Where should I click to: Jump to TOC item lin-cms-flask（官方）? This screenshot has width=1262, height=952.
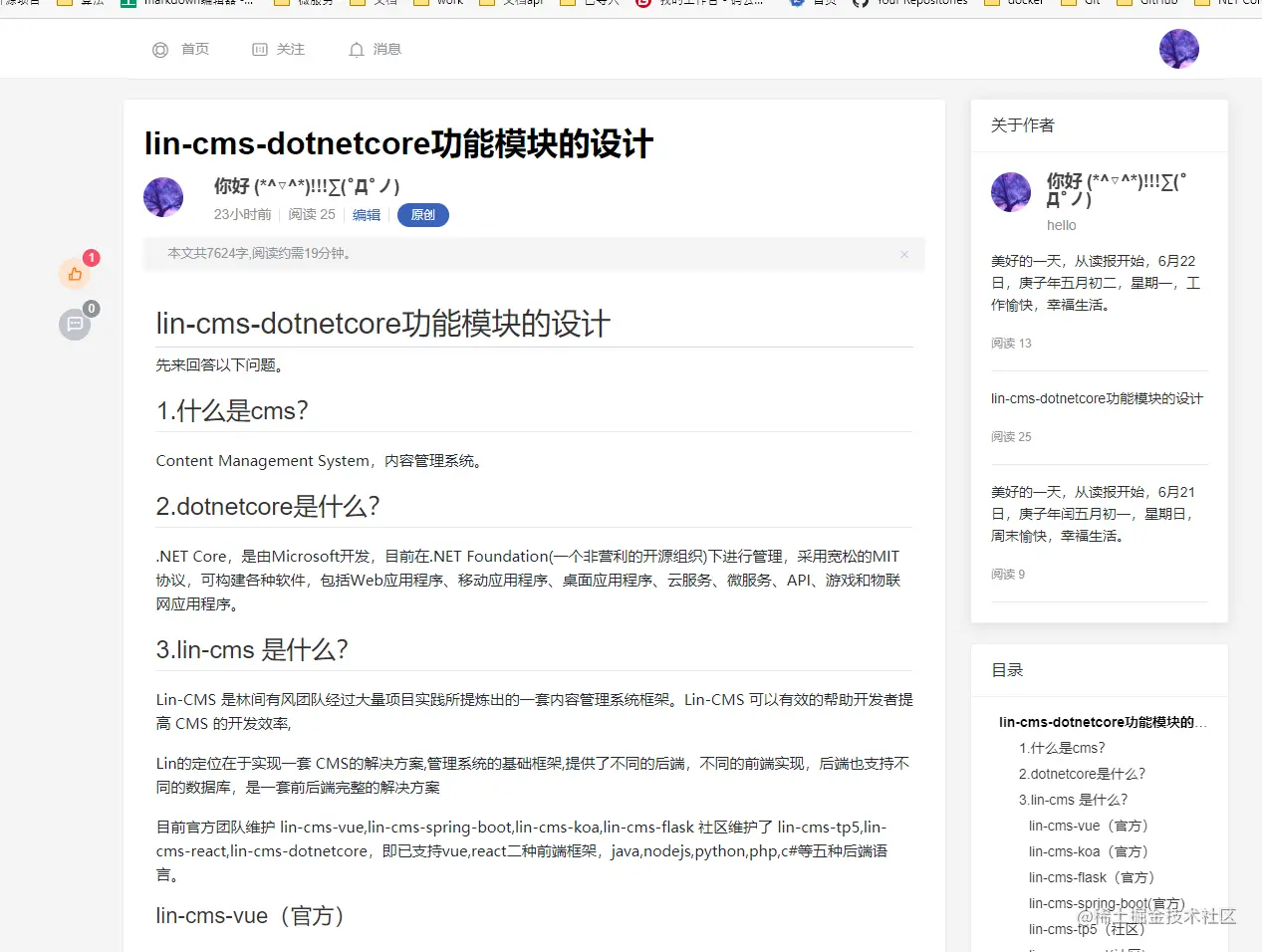1091,877
